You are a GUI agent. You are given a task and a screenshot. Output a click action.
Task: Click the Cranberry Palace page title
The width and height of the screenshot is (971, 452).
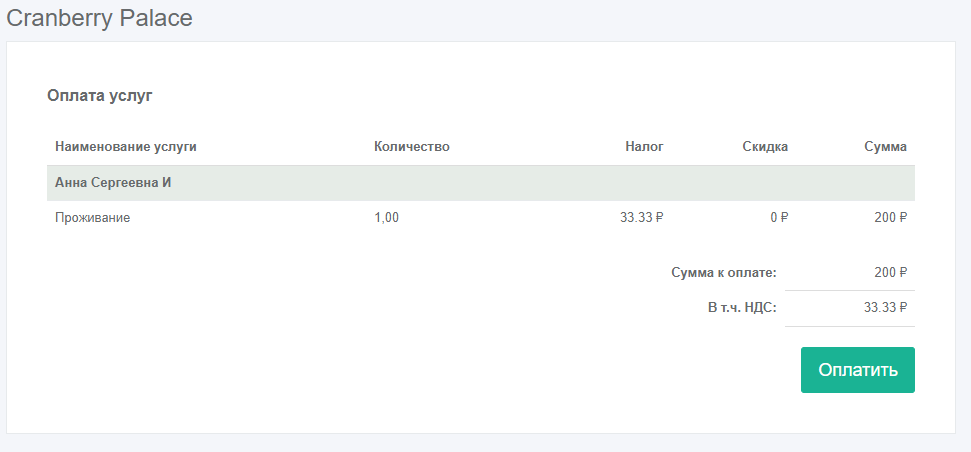[100, 18]
